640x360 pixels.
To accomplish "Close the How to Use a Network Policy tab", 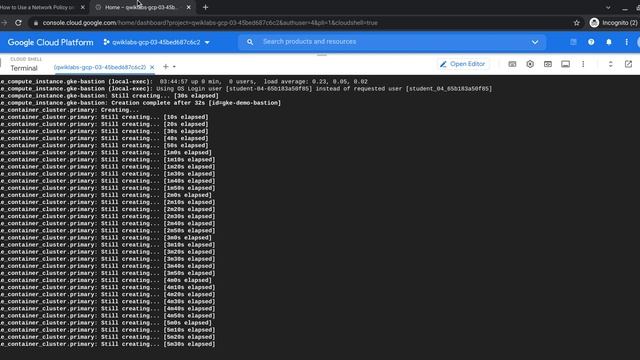I will 83,7.
